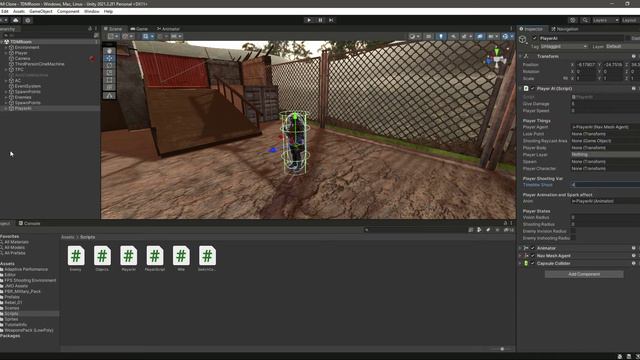Click the Timebtw Shoot value field
The width and height of the screenshot is (640, 360).
605,185
